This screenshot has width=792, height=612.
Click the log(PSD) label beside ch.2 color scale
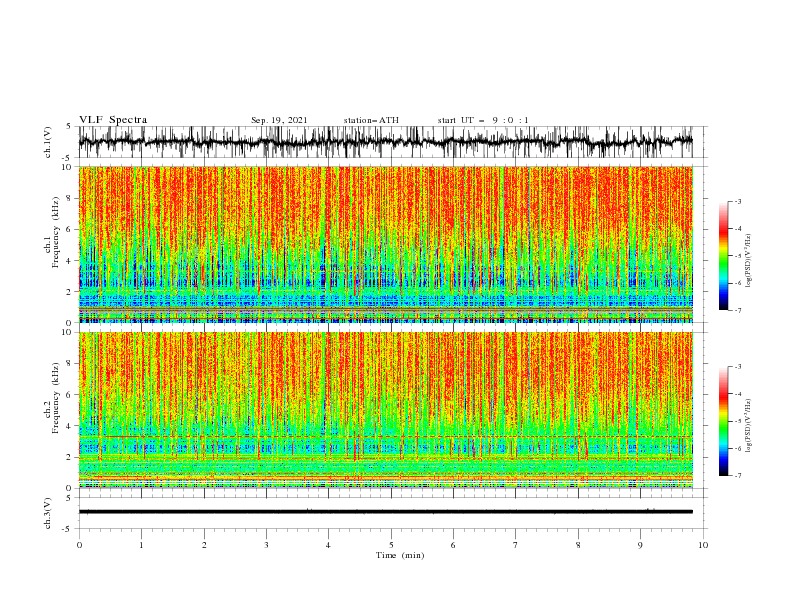click(748, 426)
